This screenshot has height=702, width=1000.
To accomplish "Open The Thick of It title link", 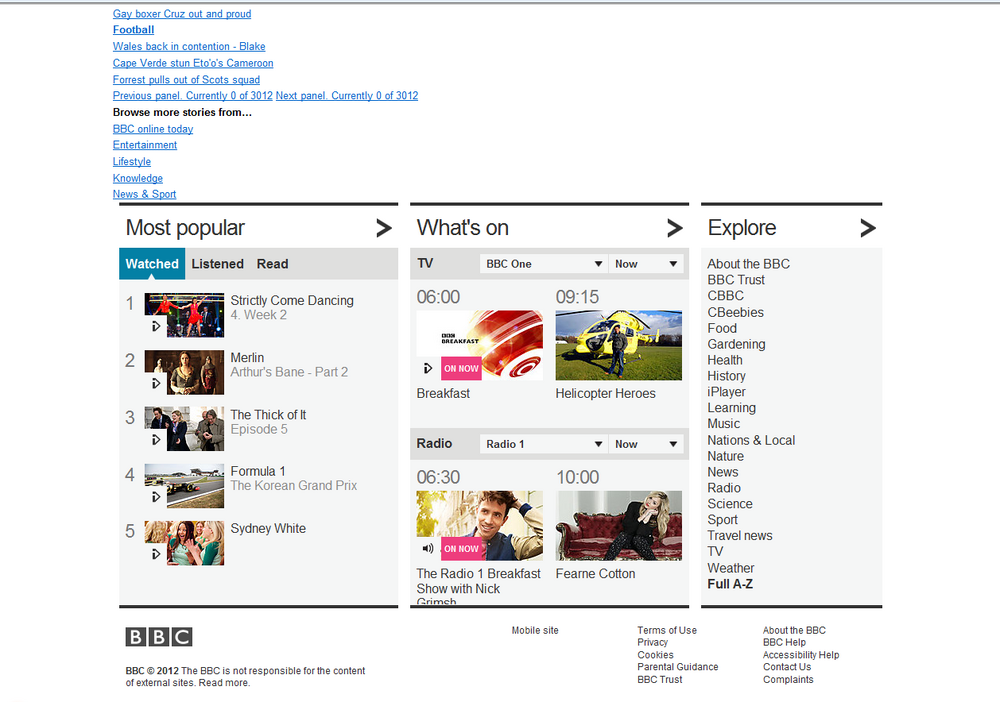I will (x=268, y=415).
